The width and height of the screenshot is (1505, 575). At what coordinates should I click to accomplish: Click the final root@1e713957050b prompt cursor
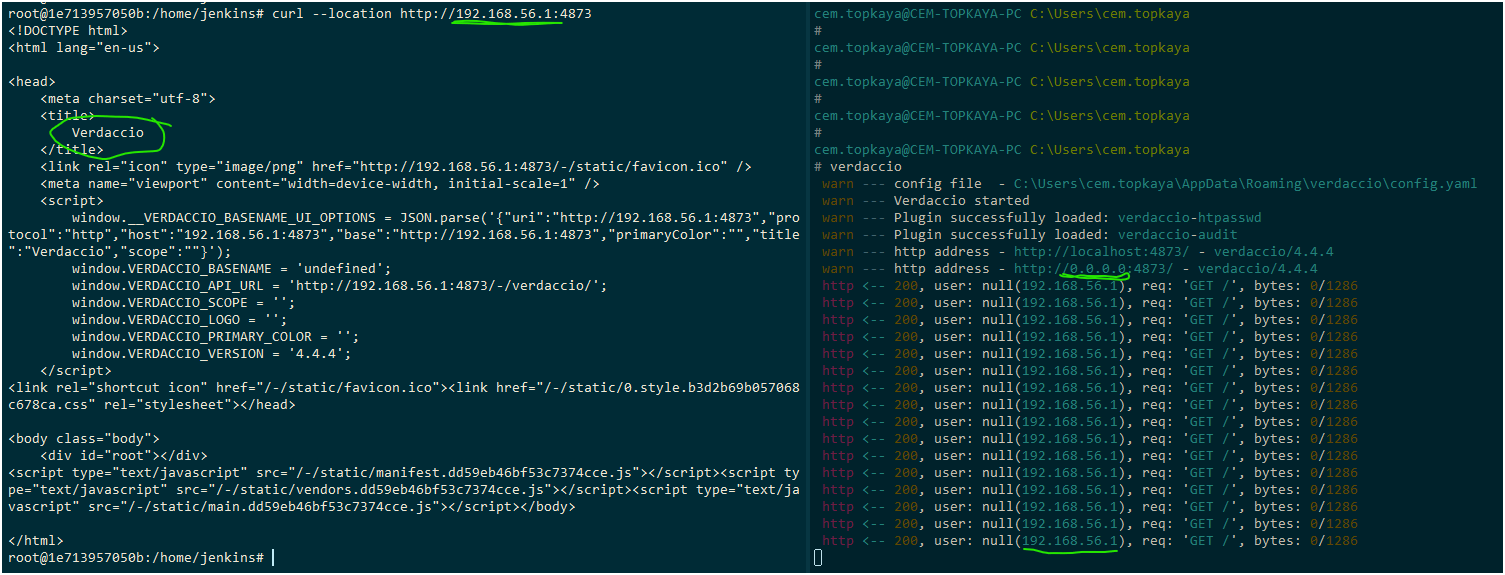(272, 558)
